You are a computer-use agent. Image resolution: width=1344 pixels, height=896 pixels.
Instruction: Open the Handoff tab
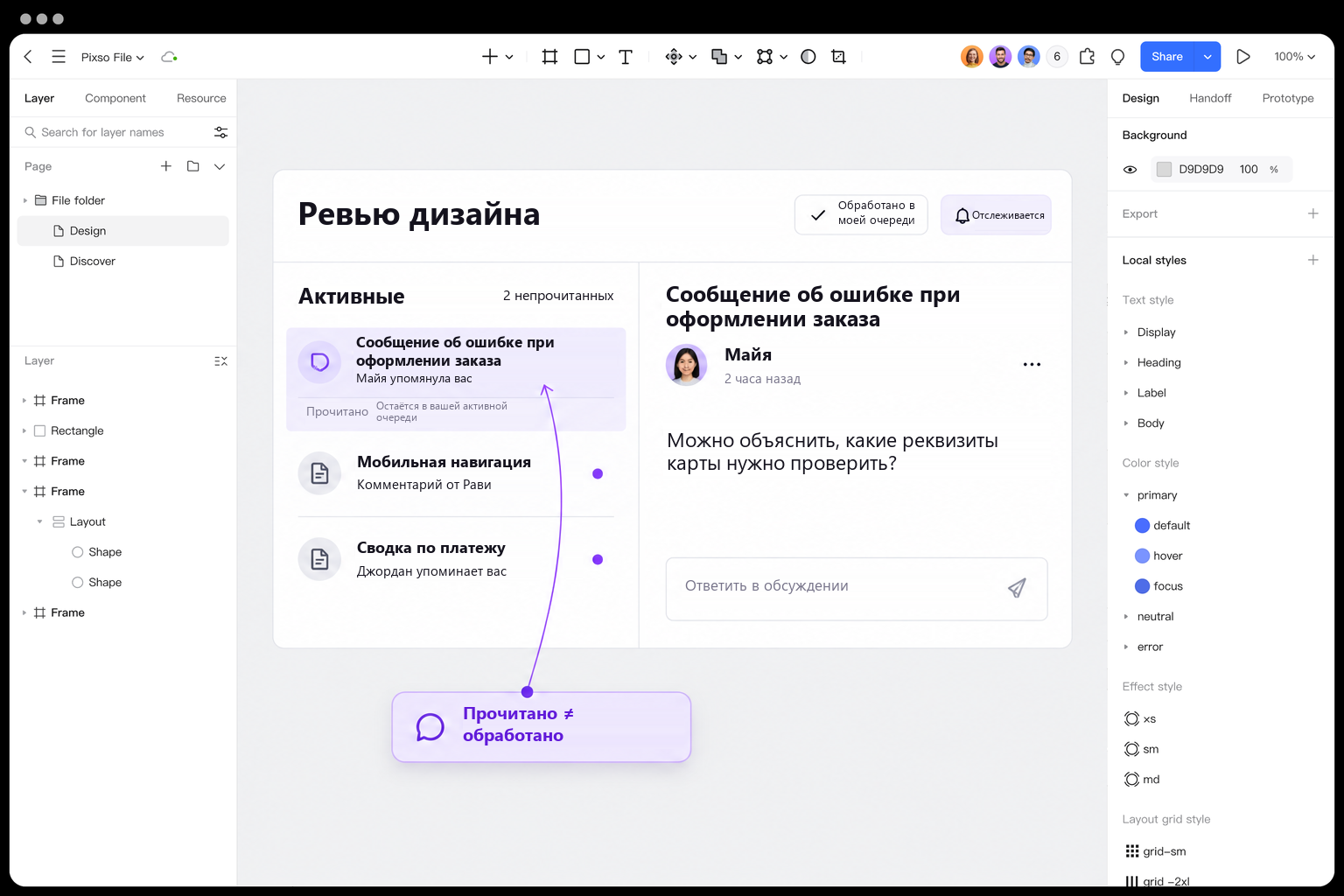coord(1210,98)
